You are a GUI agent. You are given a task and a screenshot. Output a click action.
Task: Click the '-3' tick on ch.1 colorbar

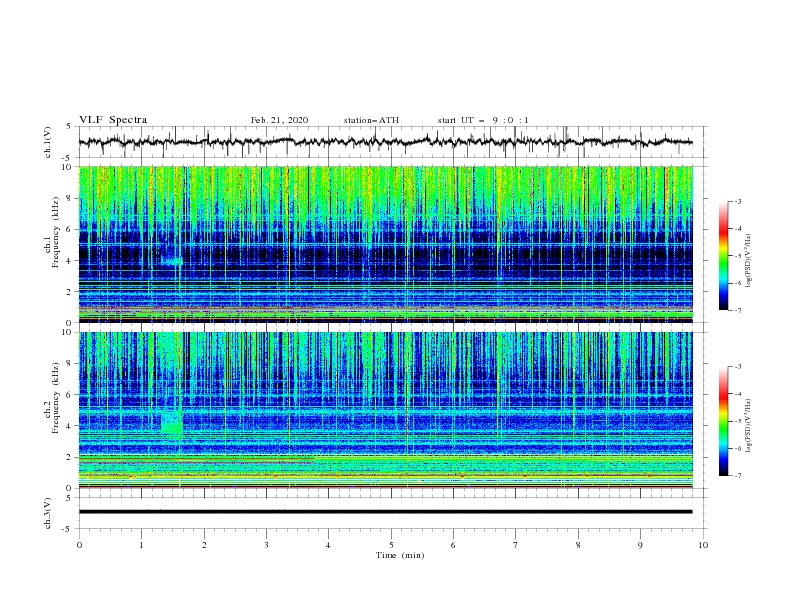coord(738,201)
